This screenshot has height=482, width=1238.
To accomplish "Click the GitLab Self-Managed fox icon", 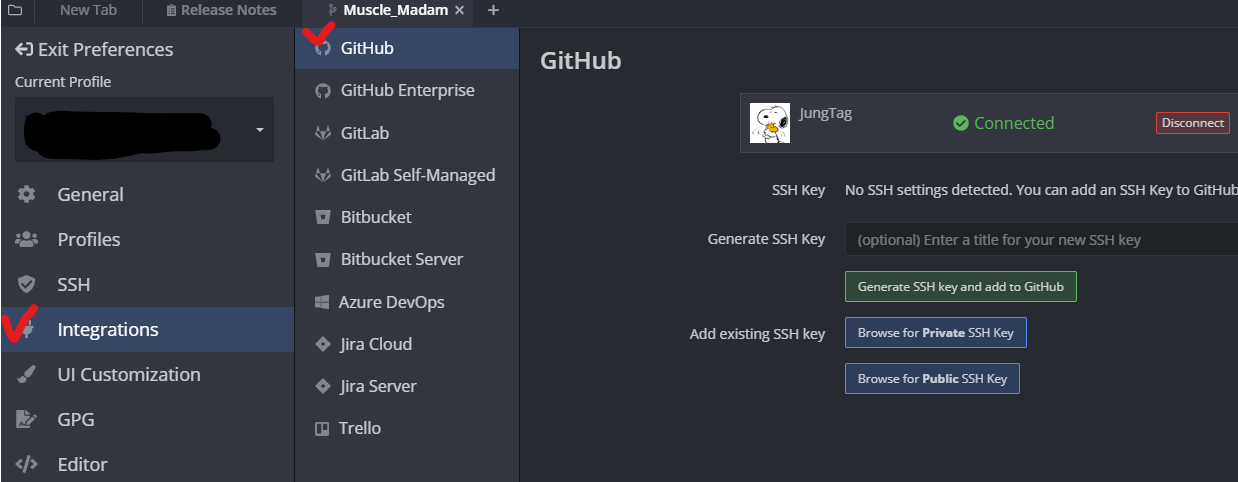I will pyautogui.click(x=322, y=175).
